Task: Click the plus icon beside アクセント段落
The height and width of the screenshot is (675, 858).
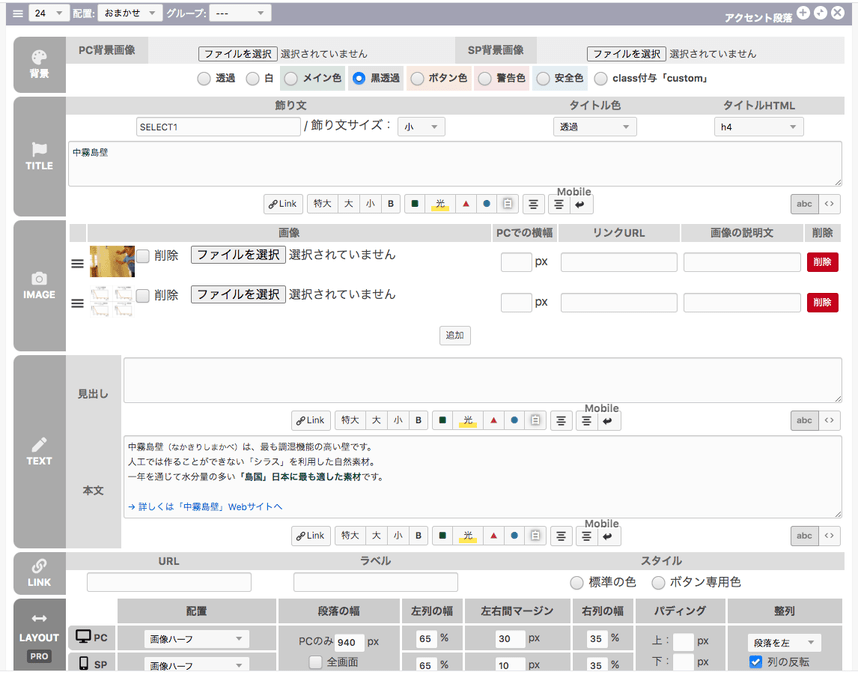Action: (803, 13)
